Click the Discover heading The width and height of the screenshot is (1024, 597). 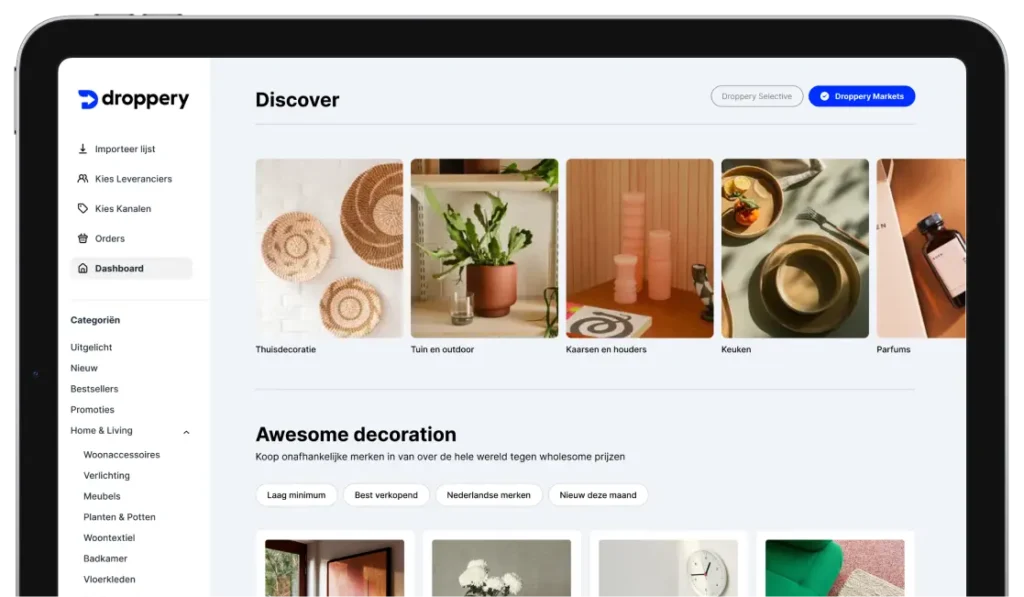coord(297,99)
